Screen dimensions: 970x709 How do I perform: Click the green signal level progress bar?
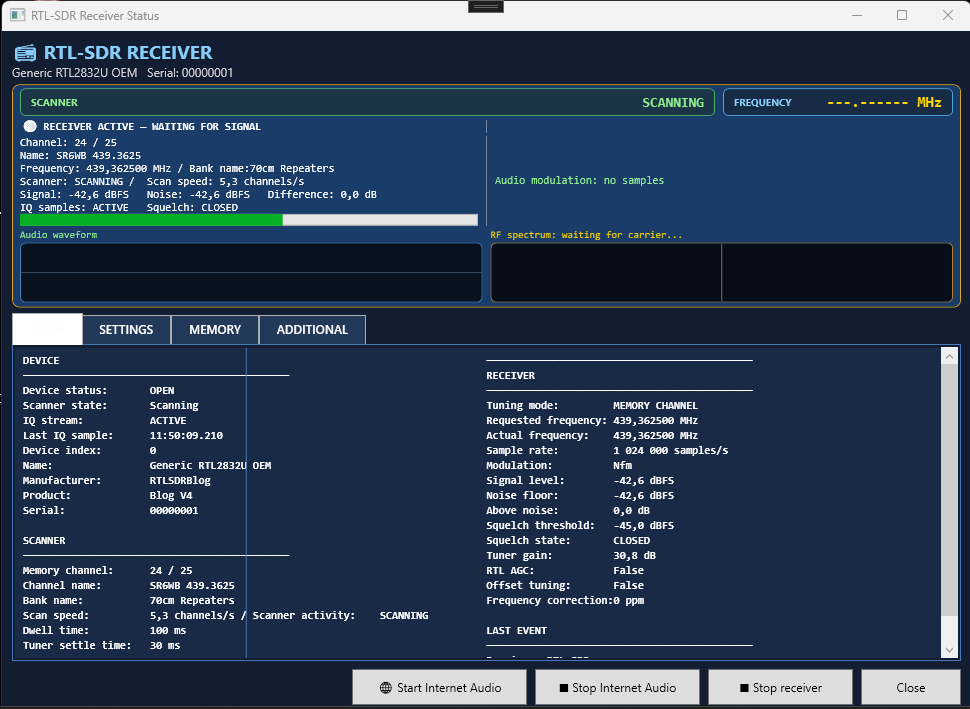pos(249,220)
